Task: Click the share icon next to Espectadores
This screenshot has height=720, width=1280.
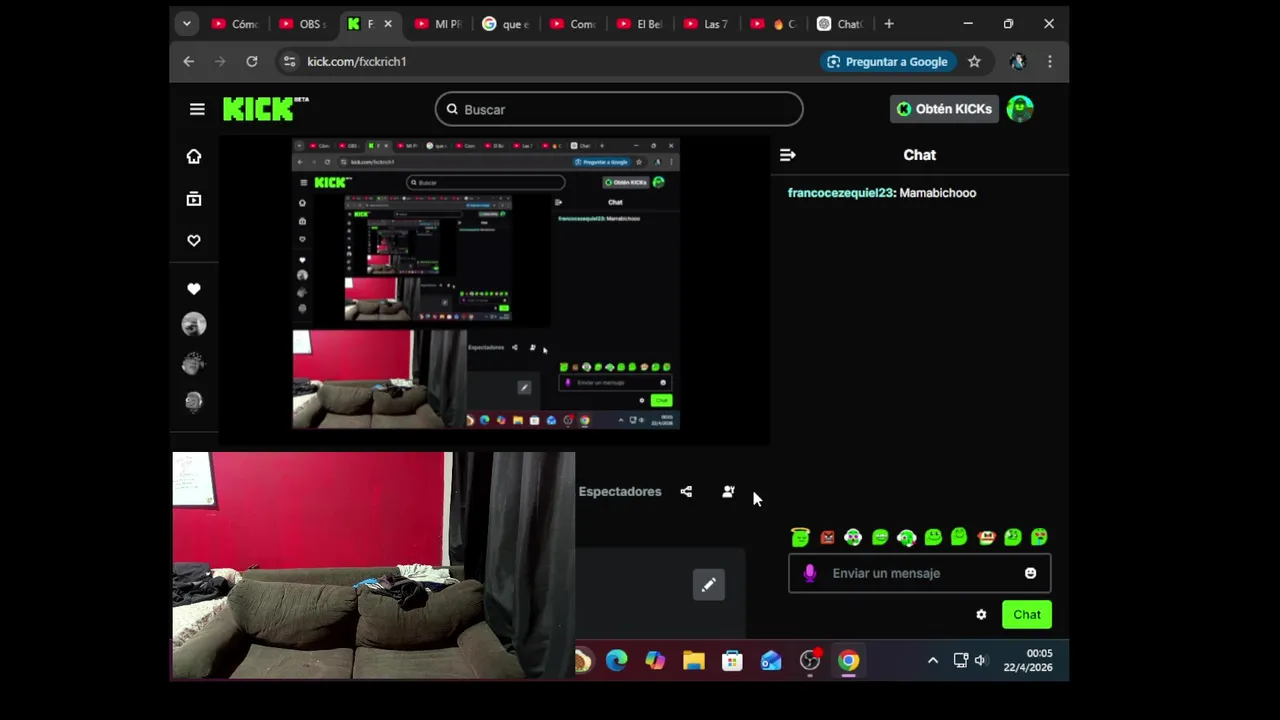Action: 686,491
